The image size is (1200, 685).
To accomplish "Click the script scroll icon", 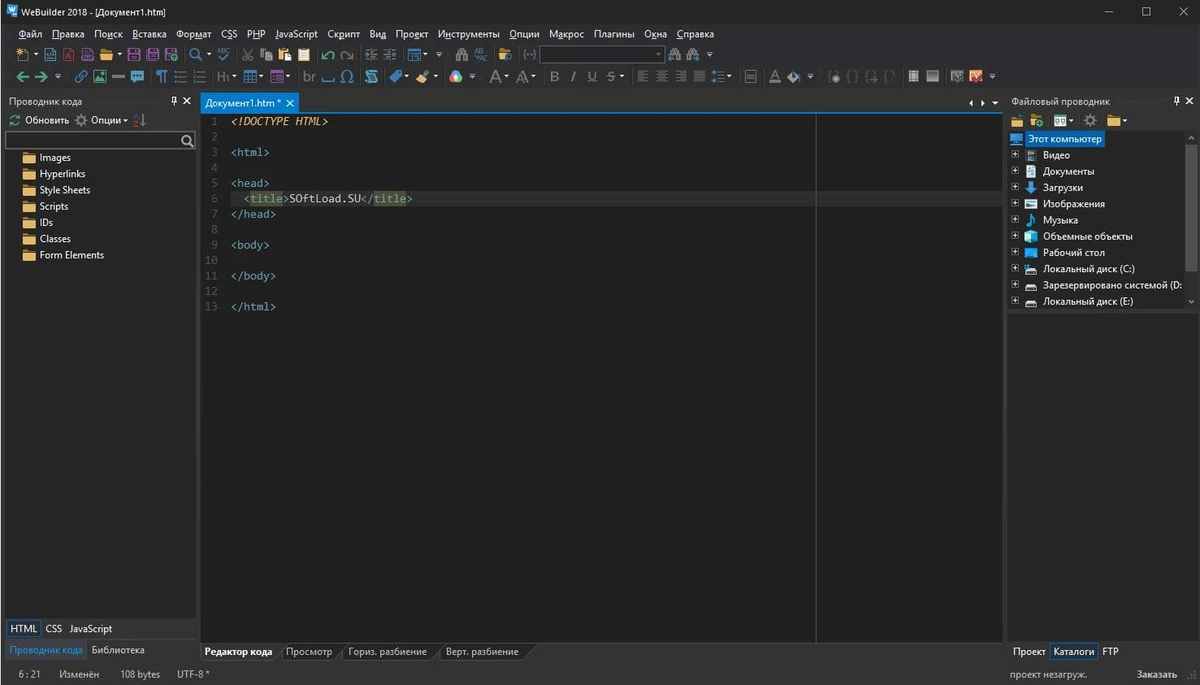I will [x=370, y=76].
